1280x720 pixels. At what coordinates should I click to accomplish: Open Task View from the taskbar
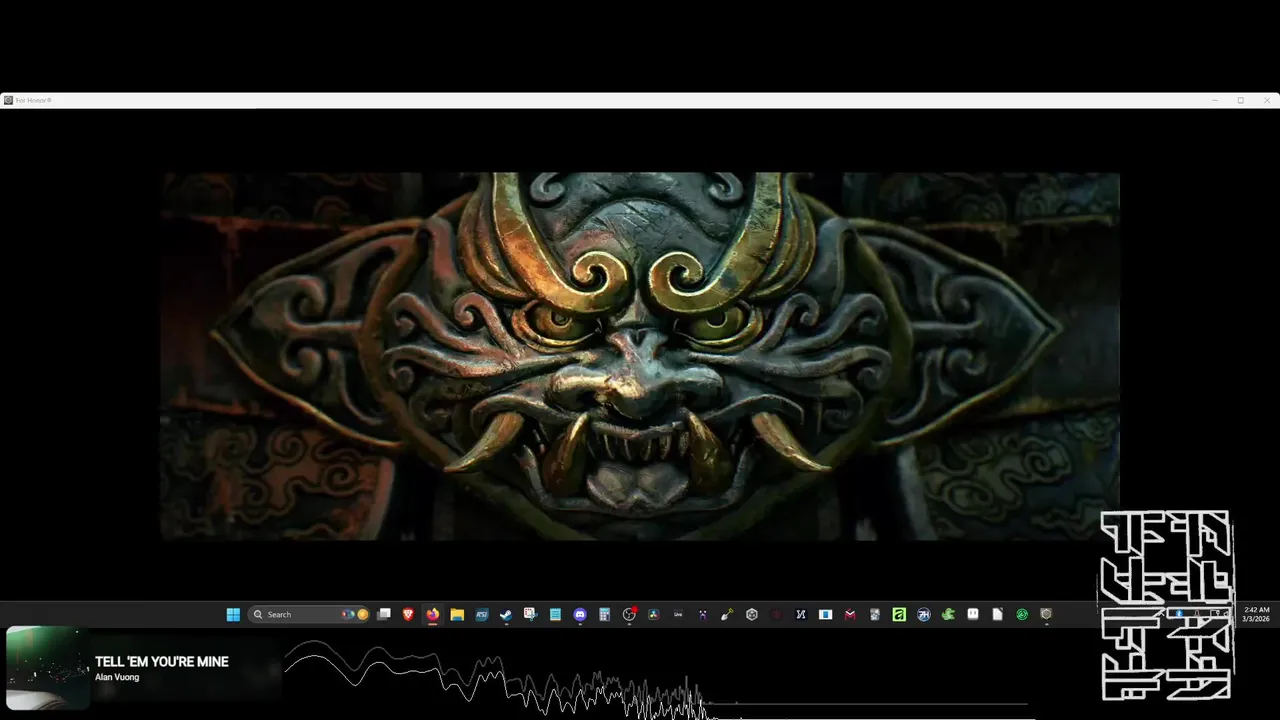(x=384, y=614)
